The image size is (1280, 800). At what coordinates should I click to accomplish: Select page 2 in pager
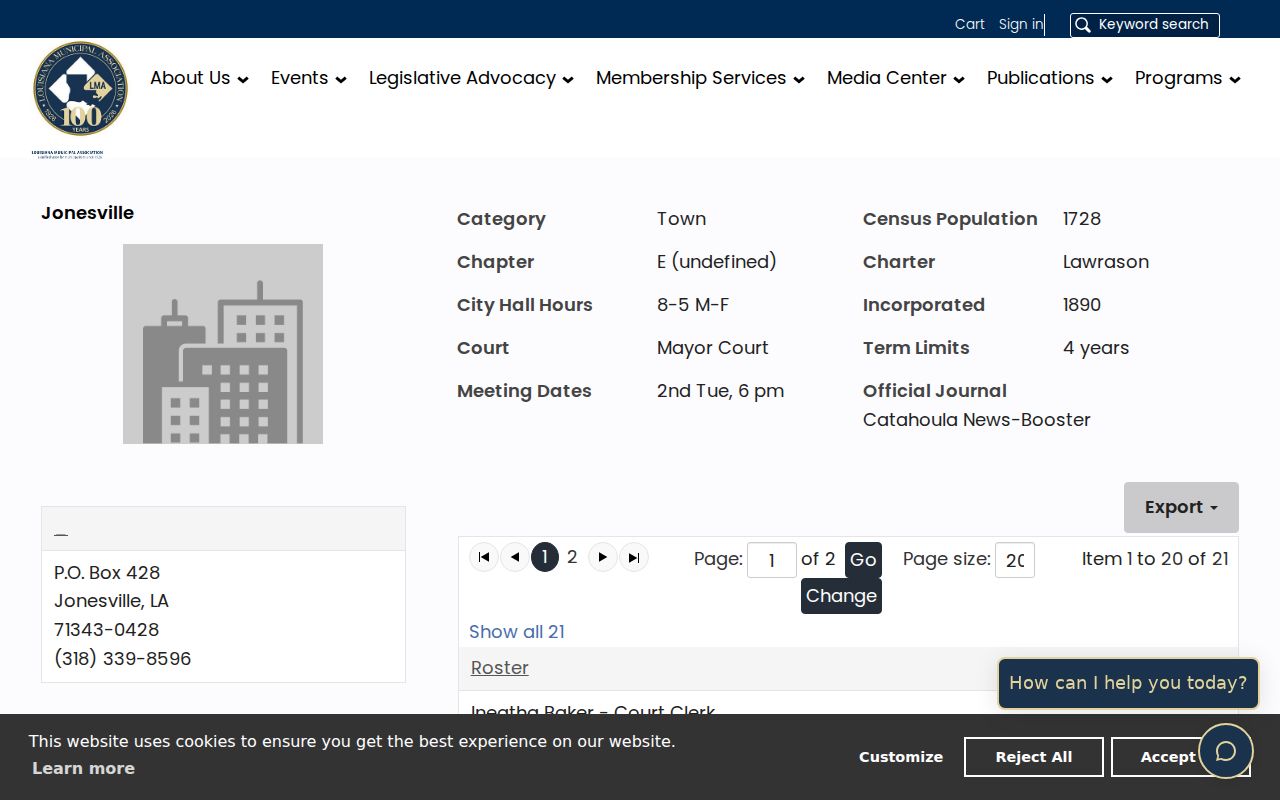point(572,557)
